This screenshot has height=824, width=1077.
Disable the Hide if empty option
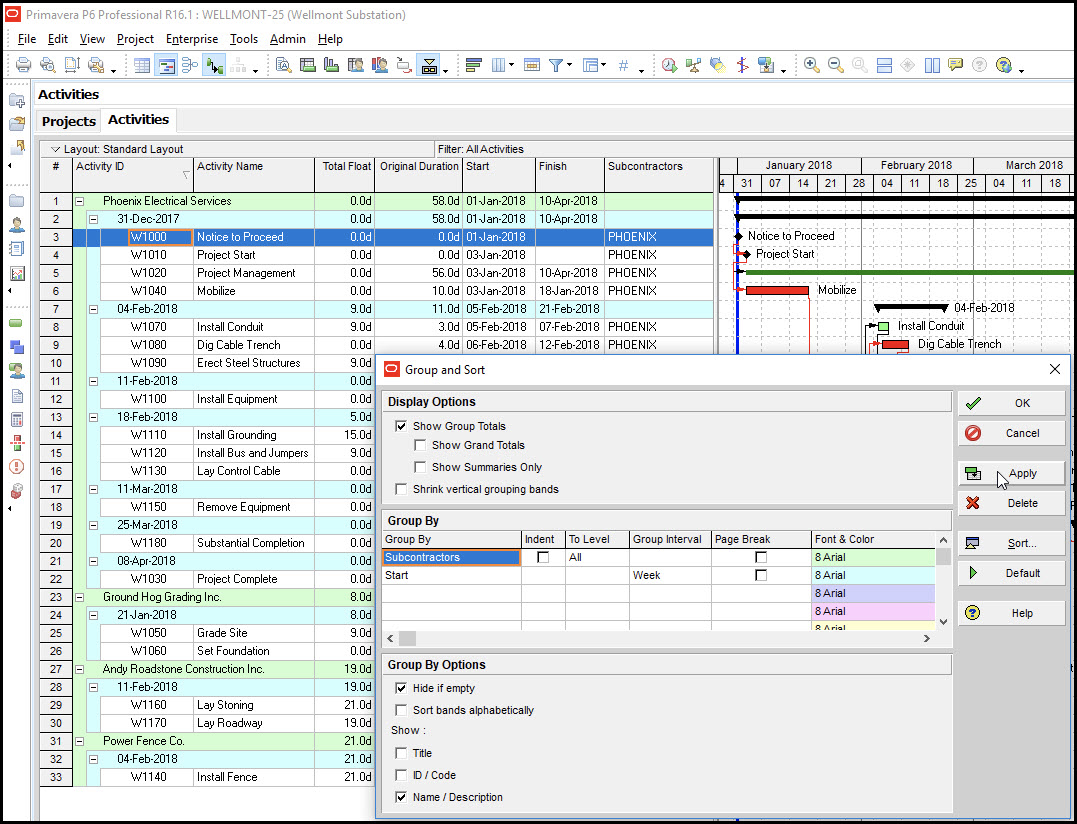click(x=401, y=688)
